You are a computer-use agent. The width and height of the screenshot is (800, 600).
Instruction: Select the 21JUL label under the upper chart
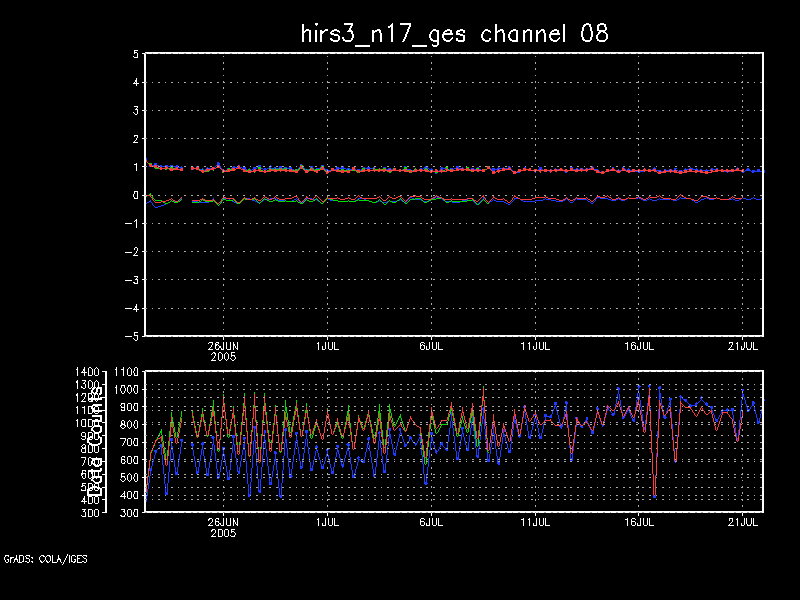744,345
